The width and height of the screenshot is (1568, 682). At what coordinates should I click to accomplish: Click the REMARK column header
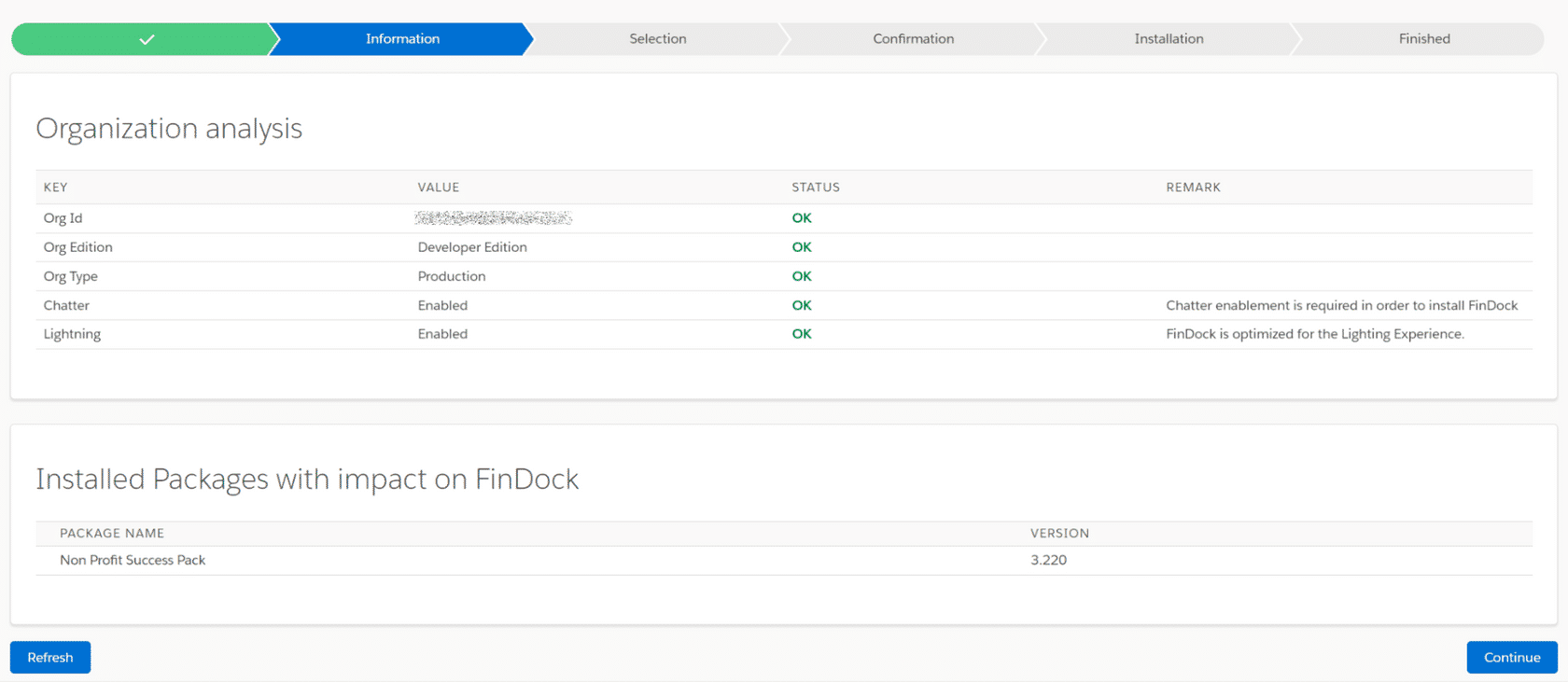click(x=1193, y=188)
